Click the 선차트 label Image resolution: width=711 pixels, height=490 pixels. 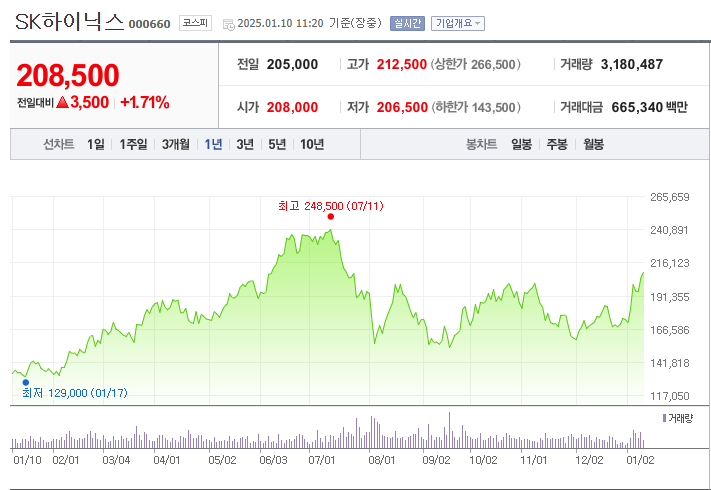coord(58,144)
